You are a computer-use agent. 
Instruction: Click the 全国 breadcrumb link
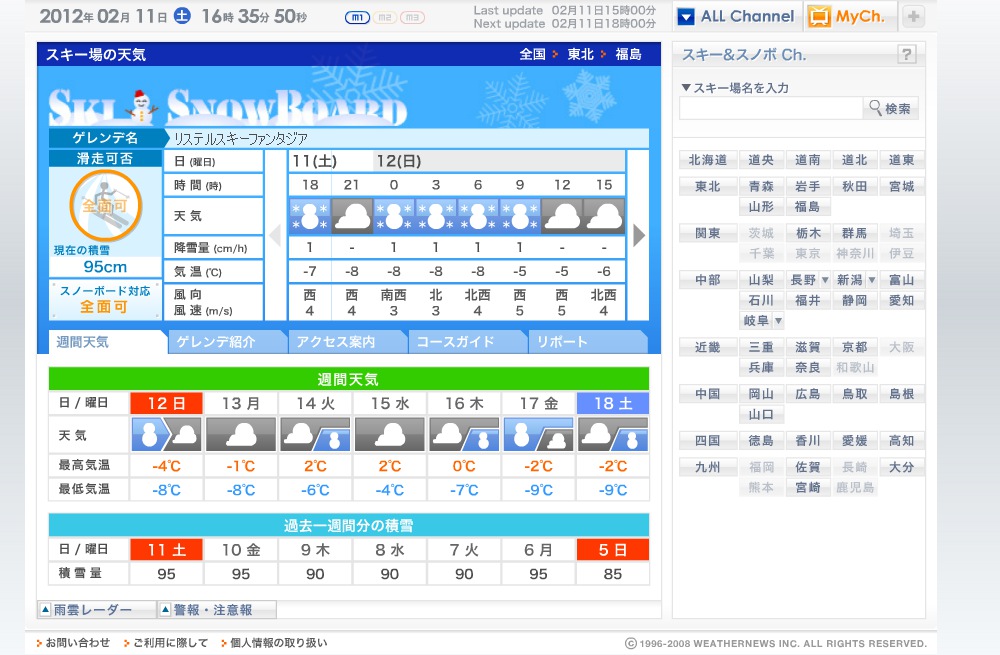click(x=532, y=54)
